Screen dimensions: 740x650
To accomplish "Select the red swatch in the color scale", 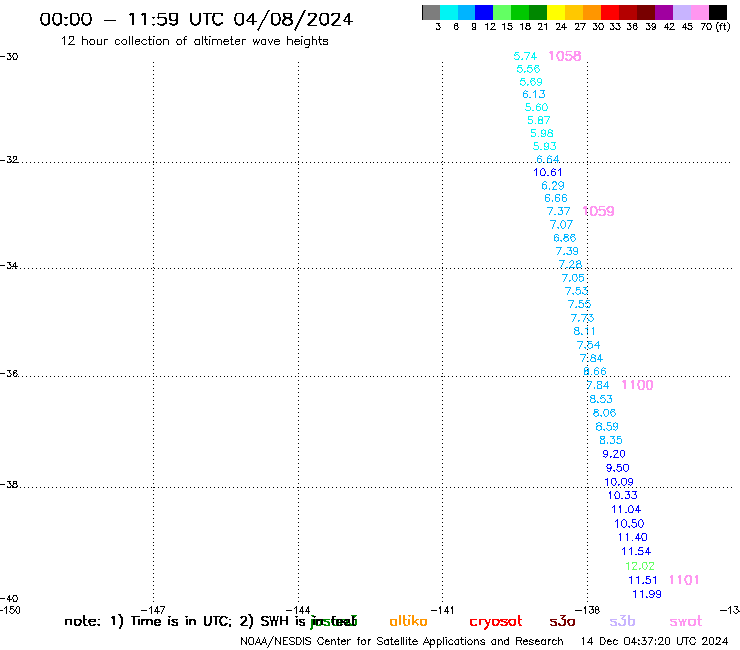I will click(610, 12).
